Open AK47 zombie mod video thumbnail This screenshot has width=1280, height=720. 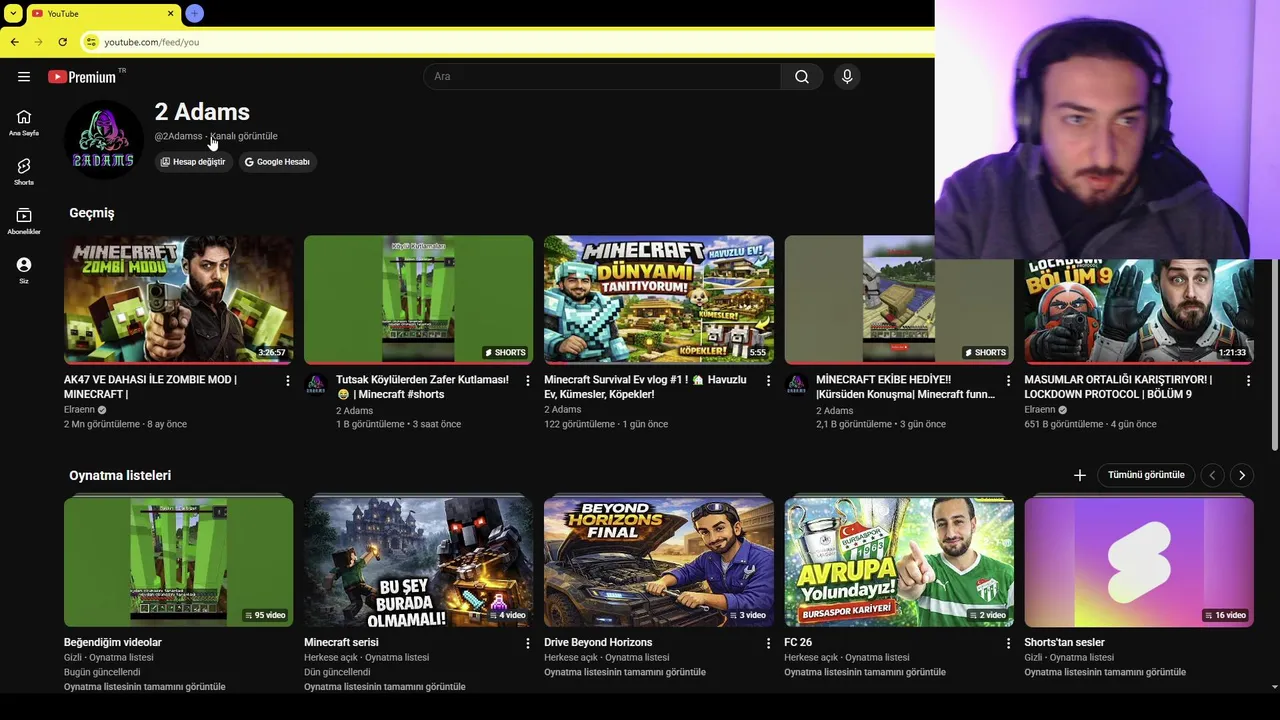click(x=179, y=299)
